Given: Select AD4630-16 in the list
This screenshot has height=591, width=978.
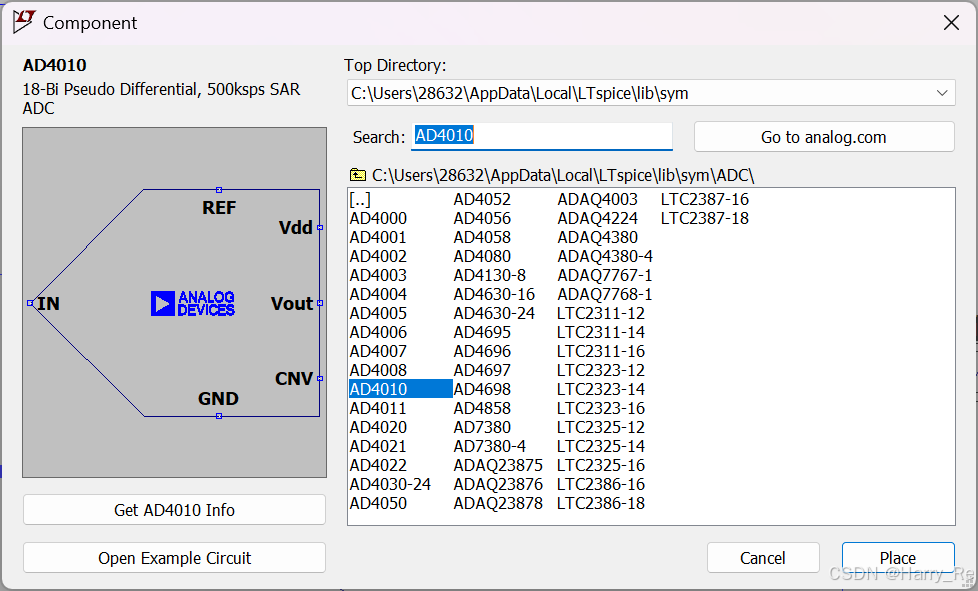Looking at the screenshot, I should [494, 294].
